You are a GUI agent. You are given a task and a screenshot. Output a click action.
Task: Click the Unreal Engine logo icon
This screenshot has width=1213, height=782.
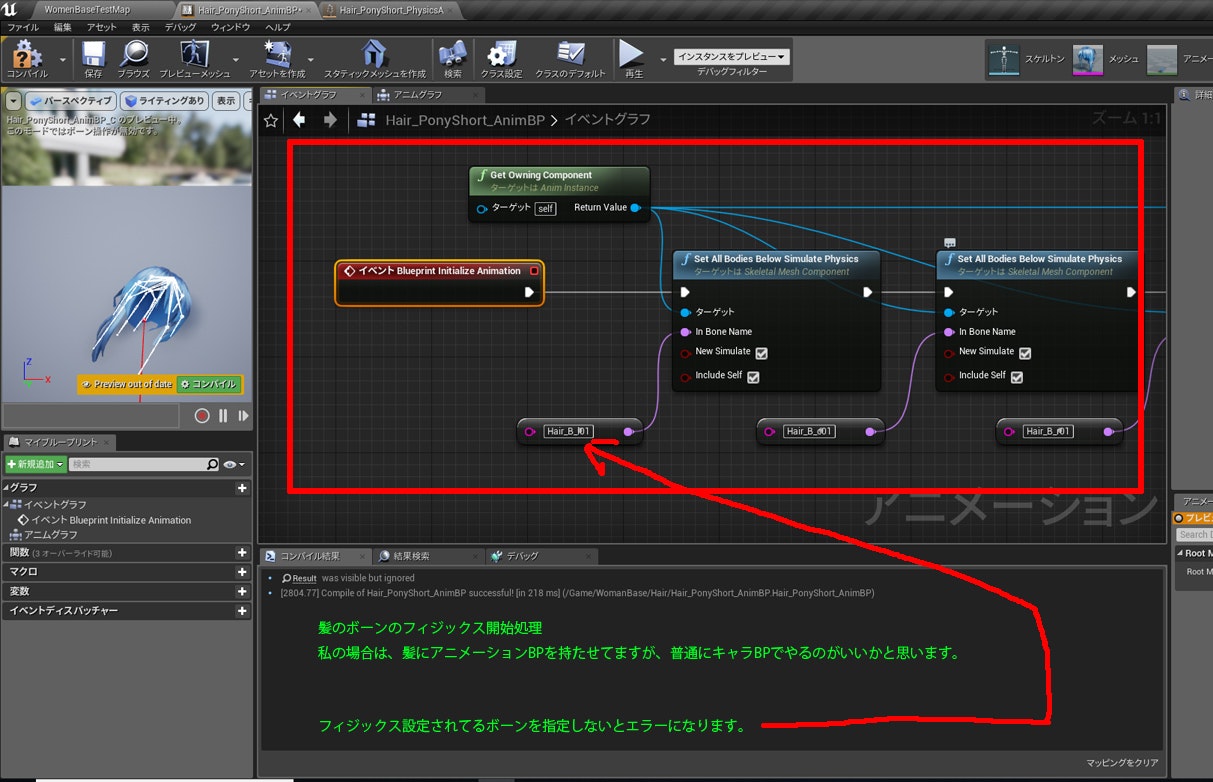10,9
